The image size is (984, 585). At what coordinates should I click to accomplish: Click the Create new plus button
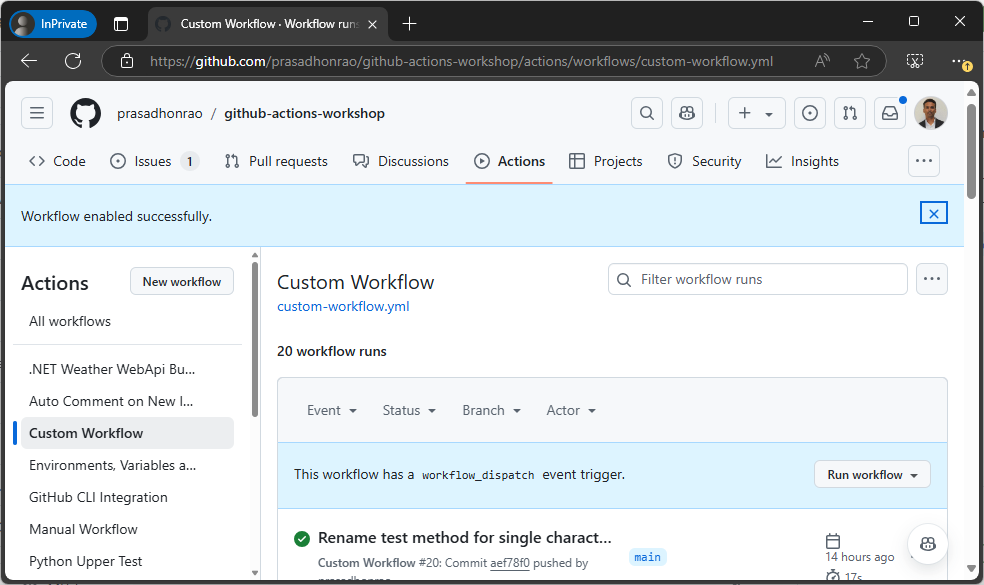[x=756, y=113]
